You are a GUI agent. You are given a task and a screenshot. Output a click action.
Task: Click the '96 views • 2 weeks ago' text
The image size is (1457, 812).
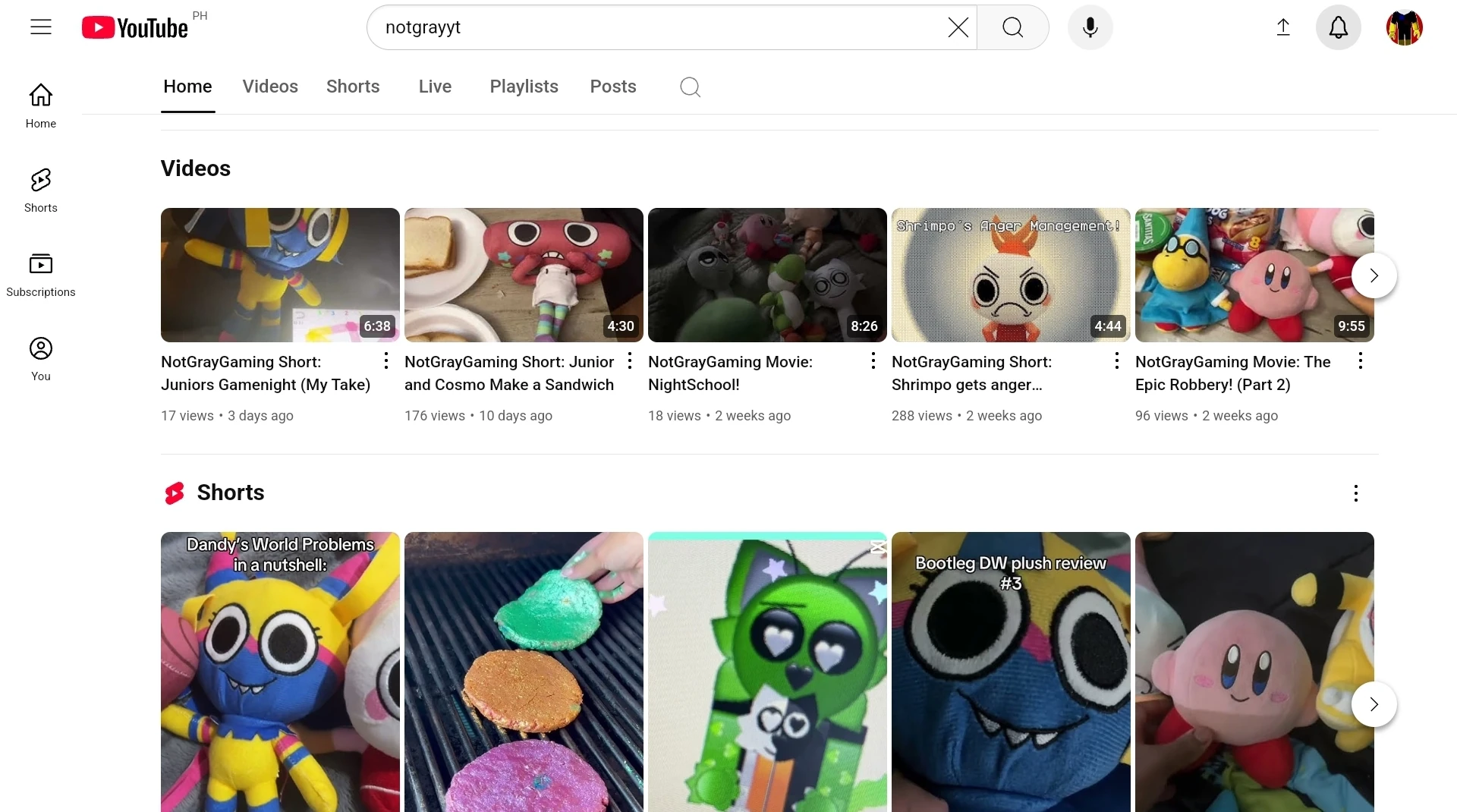click(1207, 416)
